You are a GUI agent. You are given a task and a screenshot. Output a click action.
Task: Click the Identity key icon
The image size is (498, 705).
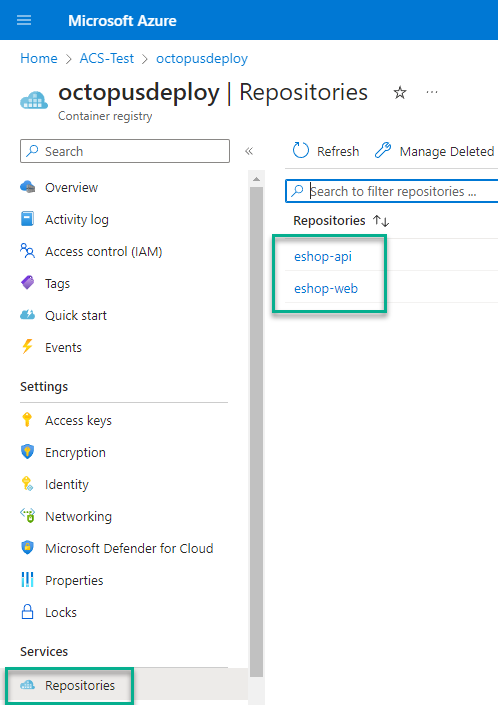tap(27, 484)
